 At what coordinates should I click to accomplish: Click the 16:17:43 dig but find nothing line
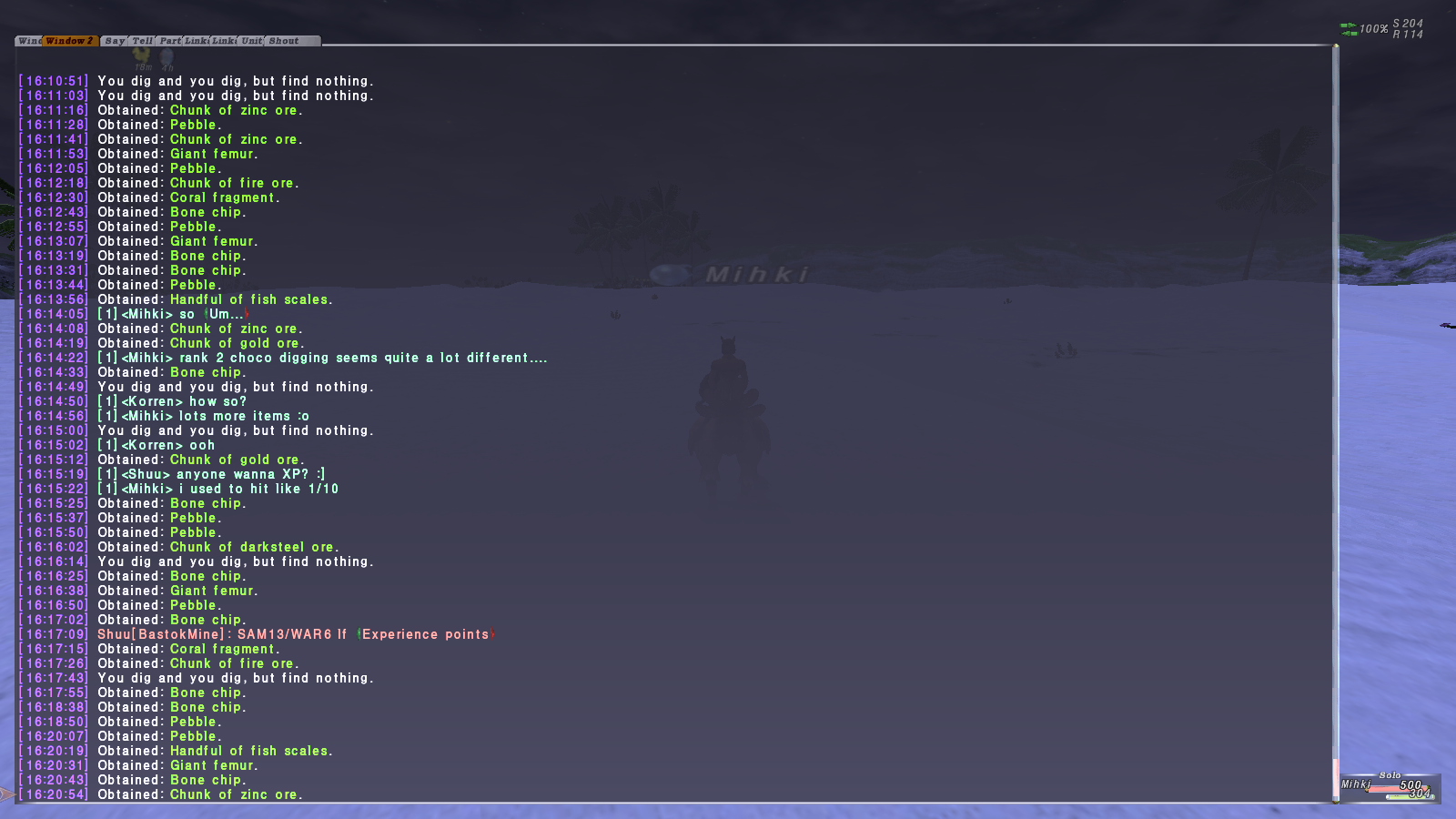coord(196,678)
